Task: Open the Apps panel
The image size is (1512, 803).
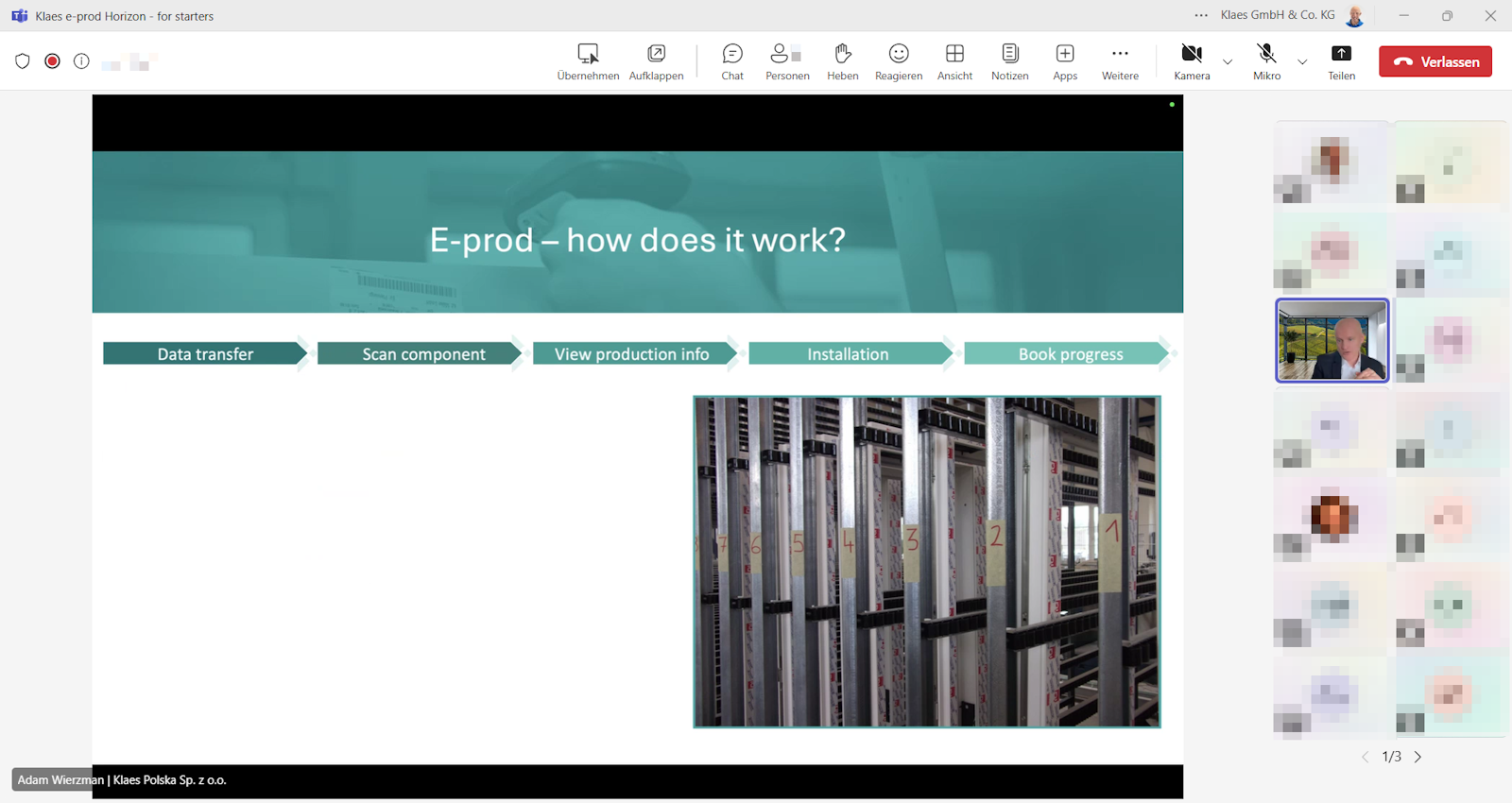Action: pyautogui.click(x=1065, y=61)
